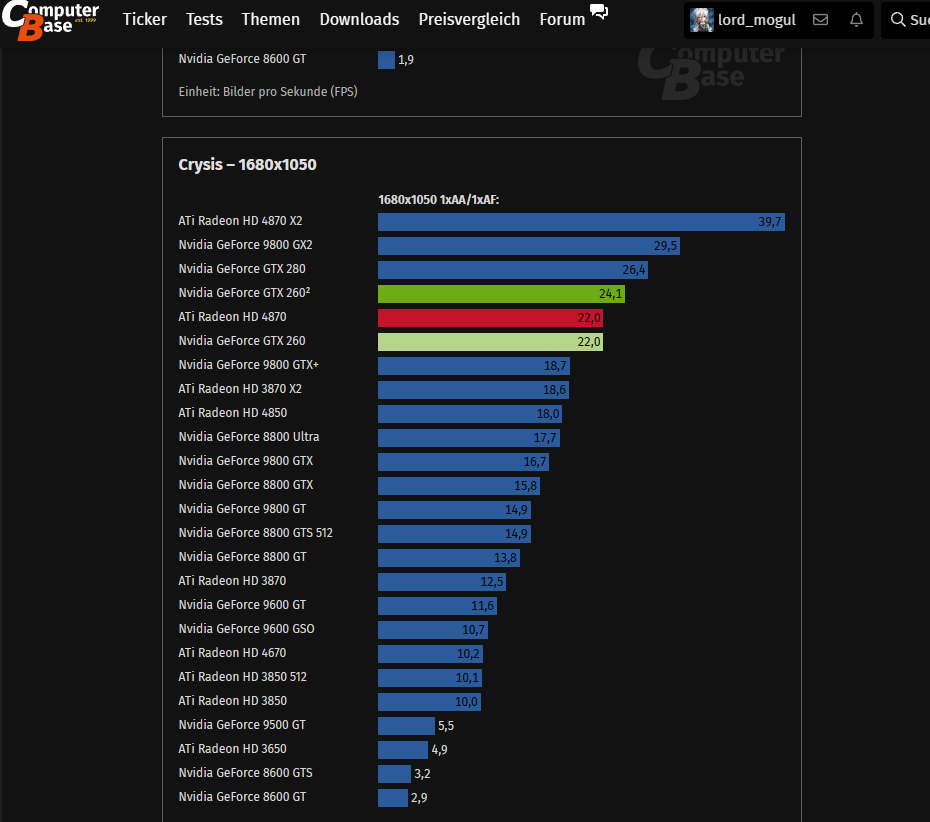930x822 pixels.
Task: Click the Crysis – 1680x1050 chart title
Action: (247, 164)
